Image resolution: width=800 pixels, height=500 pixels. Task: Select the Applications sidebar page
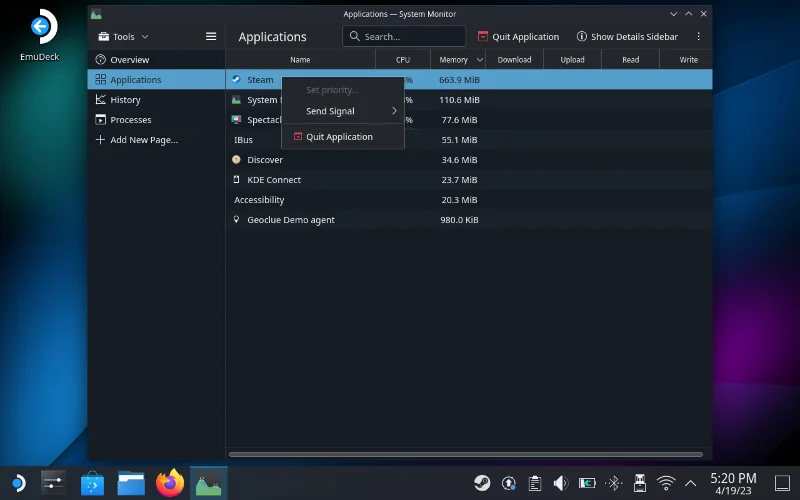point(156,80)
